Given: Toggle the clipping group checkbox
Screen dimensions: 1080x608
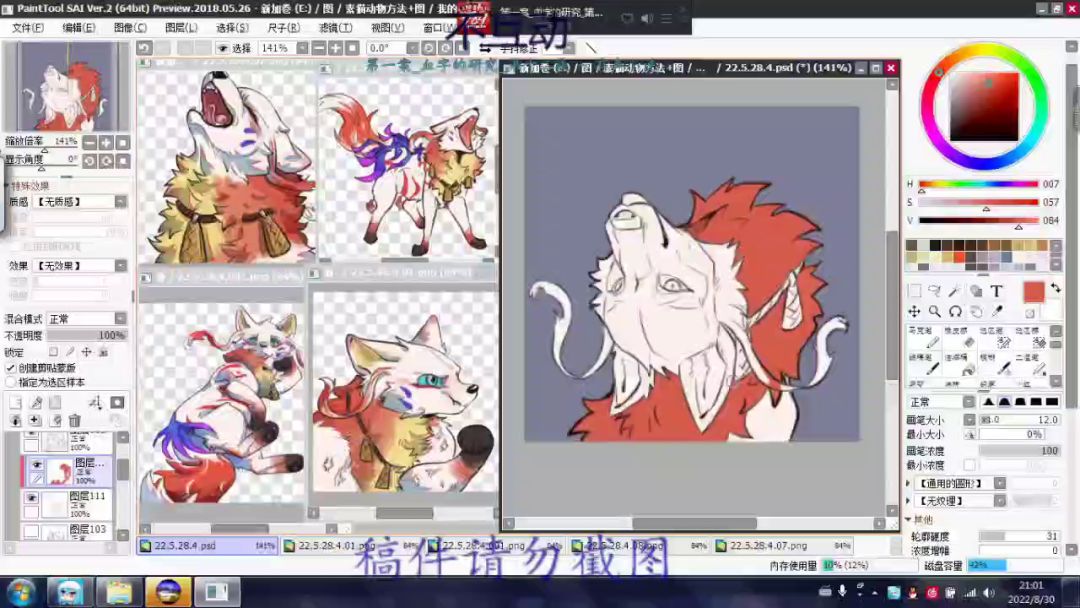Looking at the screenshot, I should (x=10, y=368).
